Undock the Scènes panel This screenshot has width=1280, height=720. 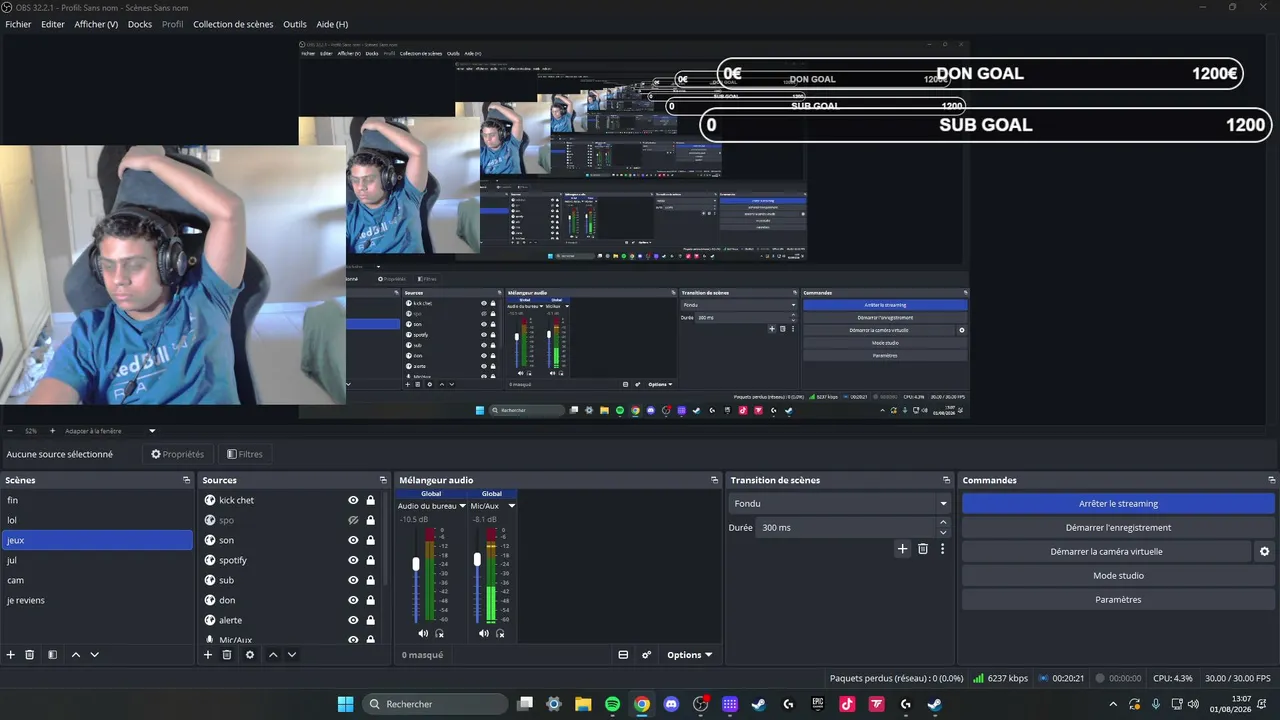coord(186,480)
